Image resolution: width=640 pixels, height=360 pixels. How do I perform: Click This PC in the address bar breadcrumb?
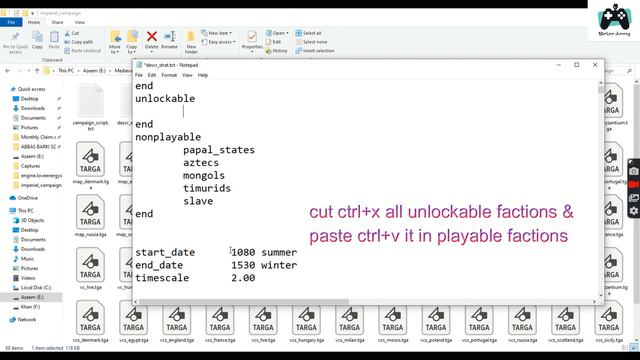click(x=66, y=71)
